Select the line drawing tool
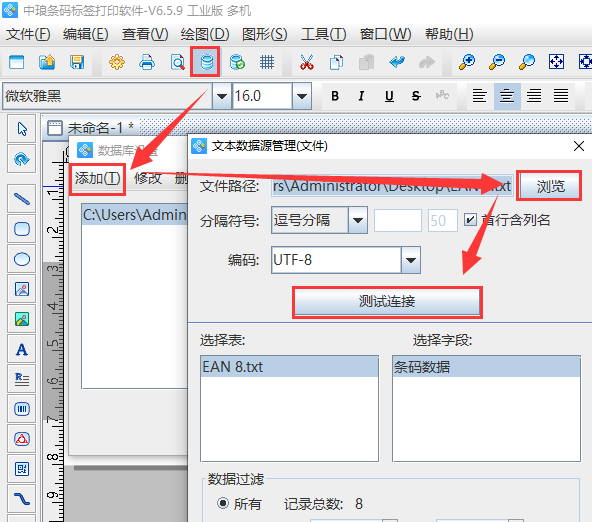592x522 pixels. pyautogui.click(x=22, y=199)
